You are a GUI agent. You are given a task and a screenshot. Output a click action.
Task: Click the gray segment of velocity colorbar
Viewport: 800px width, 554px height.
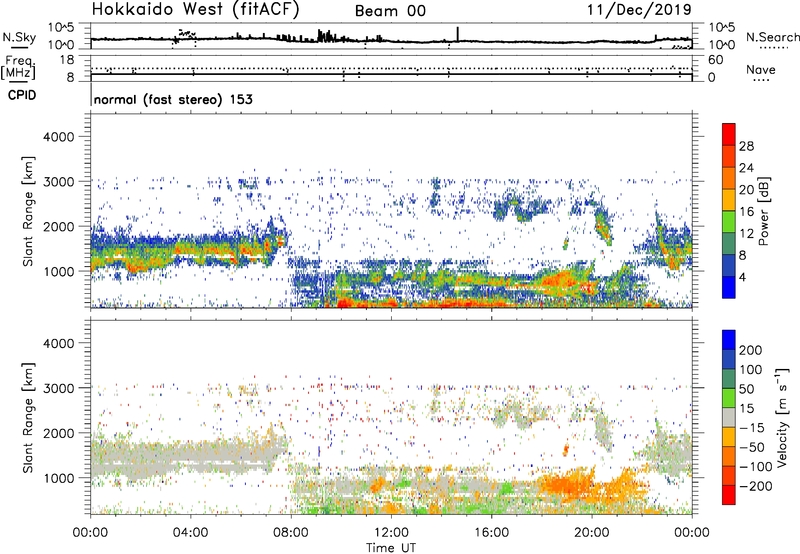coord(729,418)
